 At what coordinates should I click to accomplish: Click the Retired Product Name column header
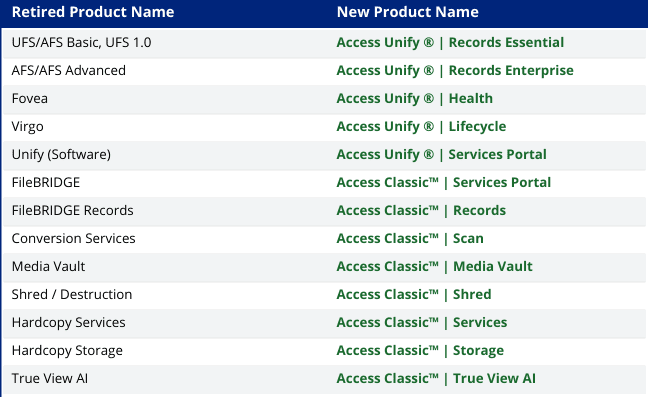(x=93, y=12)
